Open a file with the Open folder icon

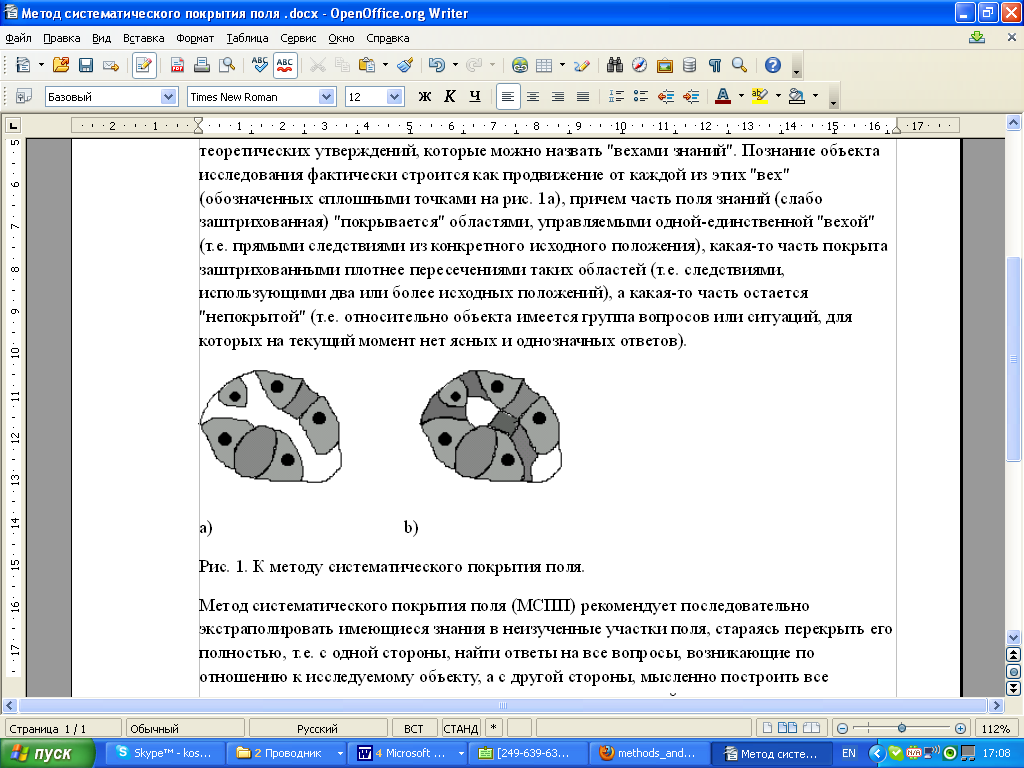(61, 65)
